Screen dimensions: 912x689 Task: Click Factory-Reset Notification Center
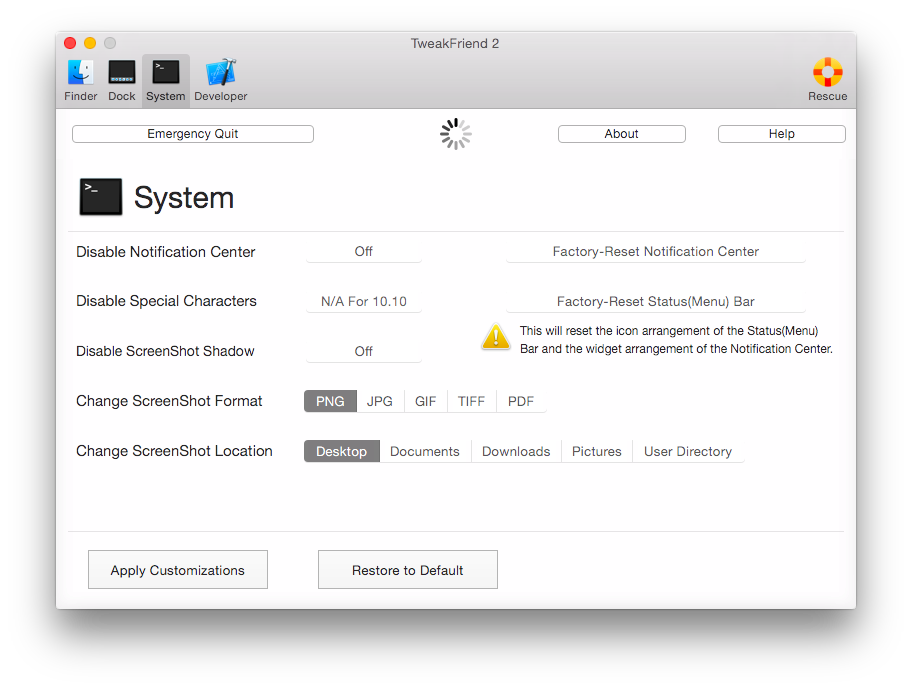(656, 251)
